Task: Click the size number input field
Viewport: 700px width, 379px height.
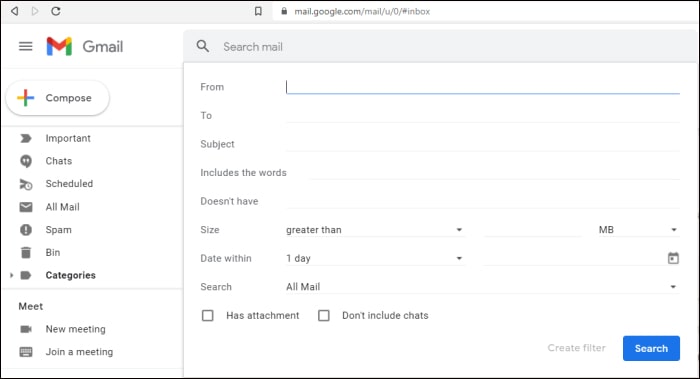Action: [x=533, y=230]
